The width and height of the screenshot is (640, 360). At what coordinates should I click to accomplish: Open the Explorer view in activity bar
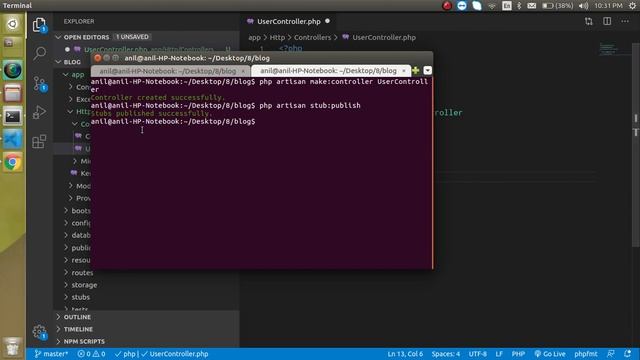tap(40, 25)
